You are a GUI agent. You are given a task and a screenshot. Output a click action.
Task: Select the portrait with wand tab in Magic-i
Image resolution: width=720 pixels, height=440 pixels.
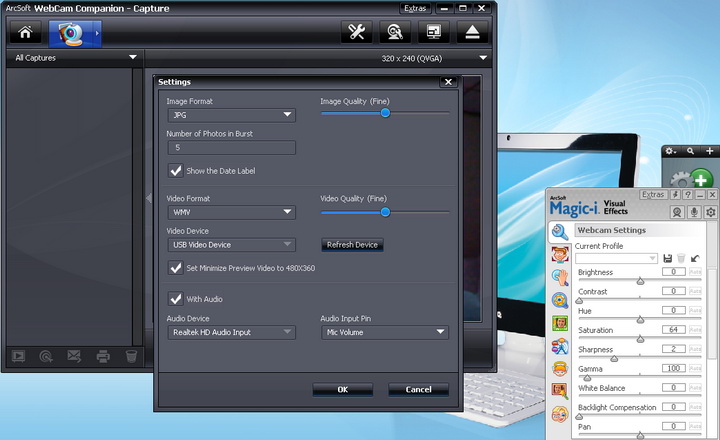(x=560, y=391)
